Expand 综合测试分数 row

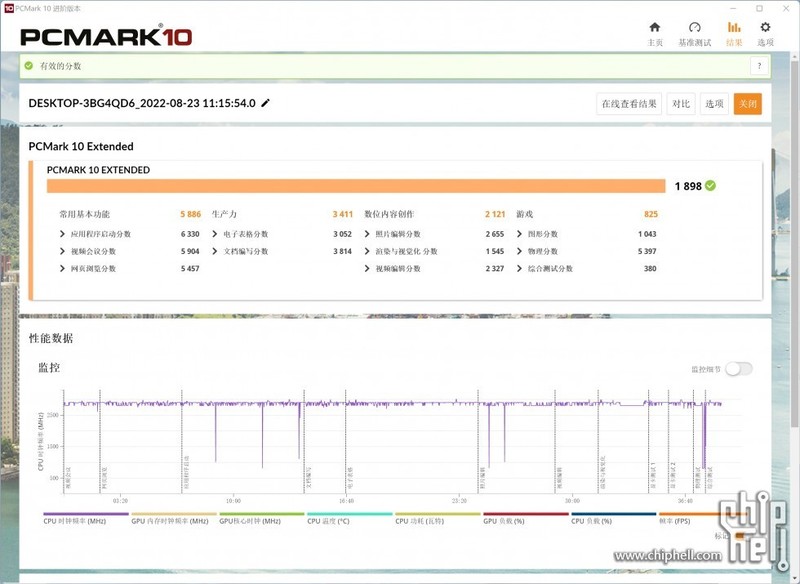point(519,269)
